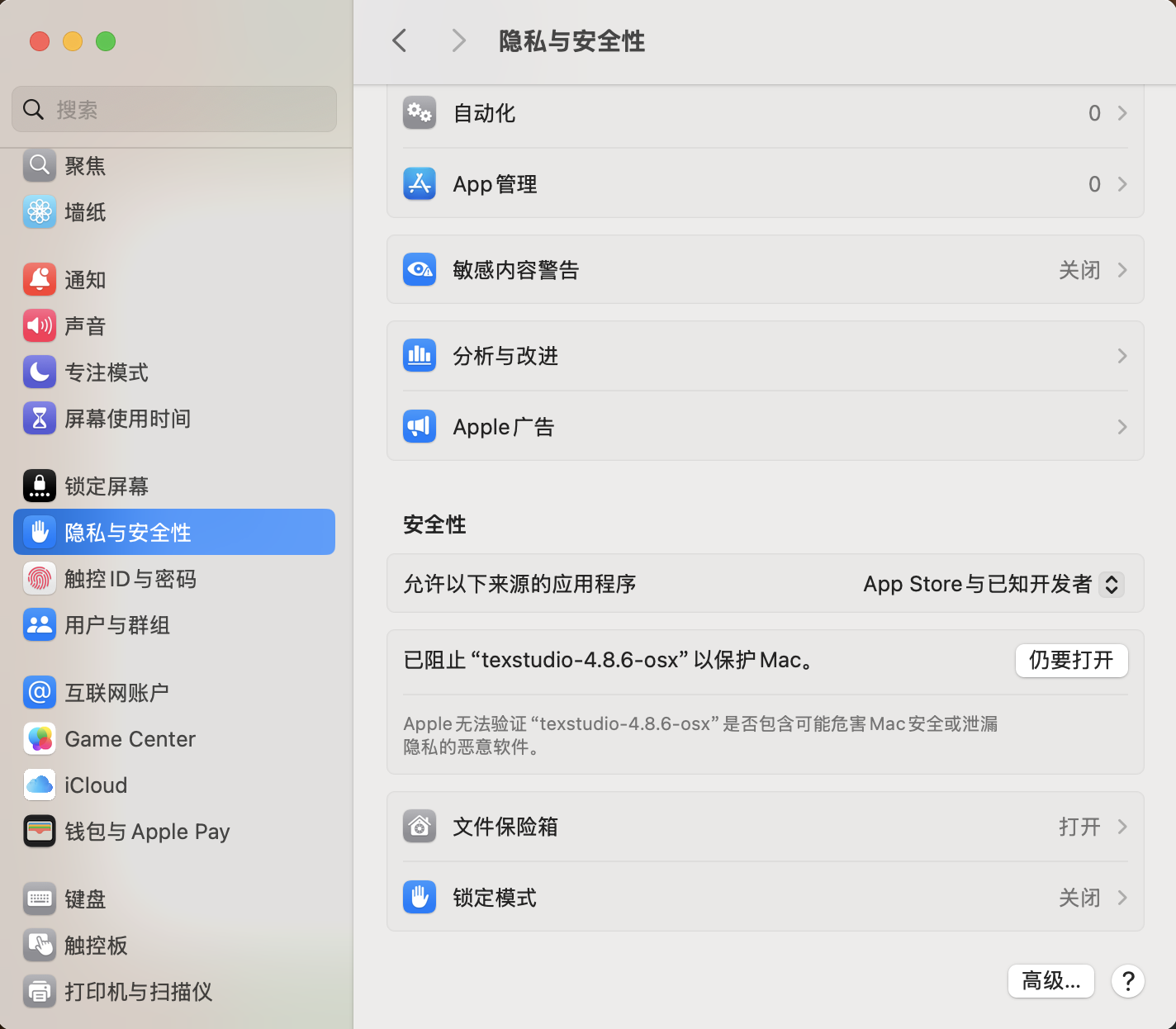Click the Game Center colorful bubbles icon
The width and height of the screenshot is (1176, 1029).
point(40,739)
